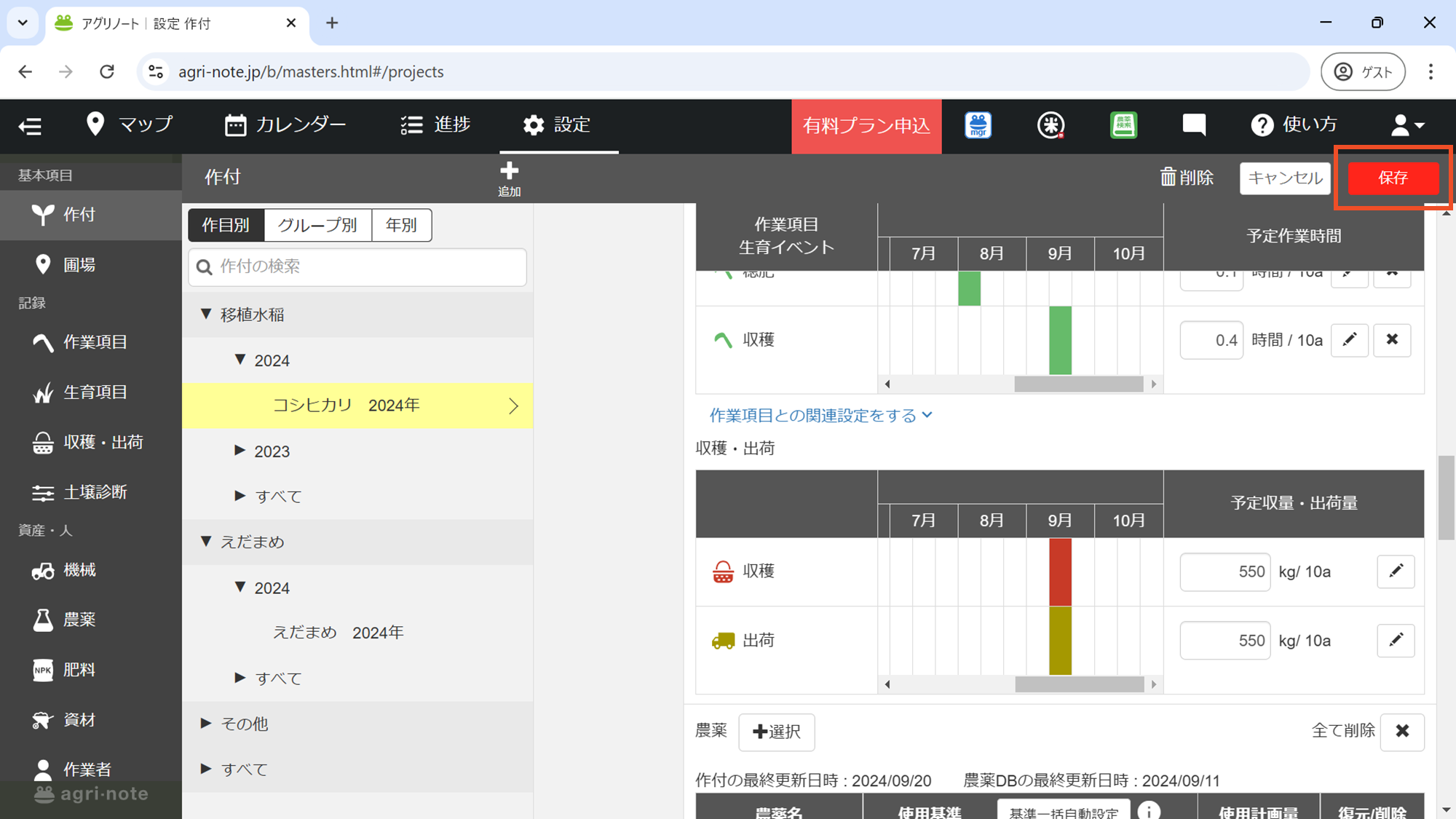1456x819 pixels.
Task: Click the trash 削除 icon
Action: tap(1168, 177)
